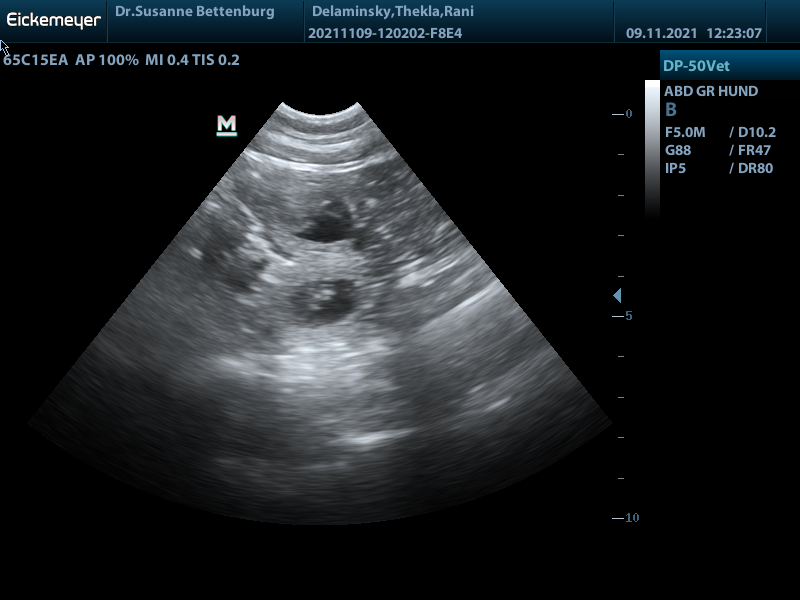Viewport: 800px width, 600px height.
Task: Adjust the G88 gain value
Action: [x=678, y=150]
